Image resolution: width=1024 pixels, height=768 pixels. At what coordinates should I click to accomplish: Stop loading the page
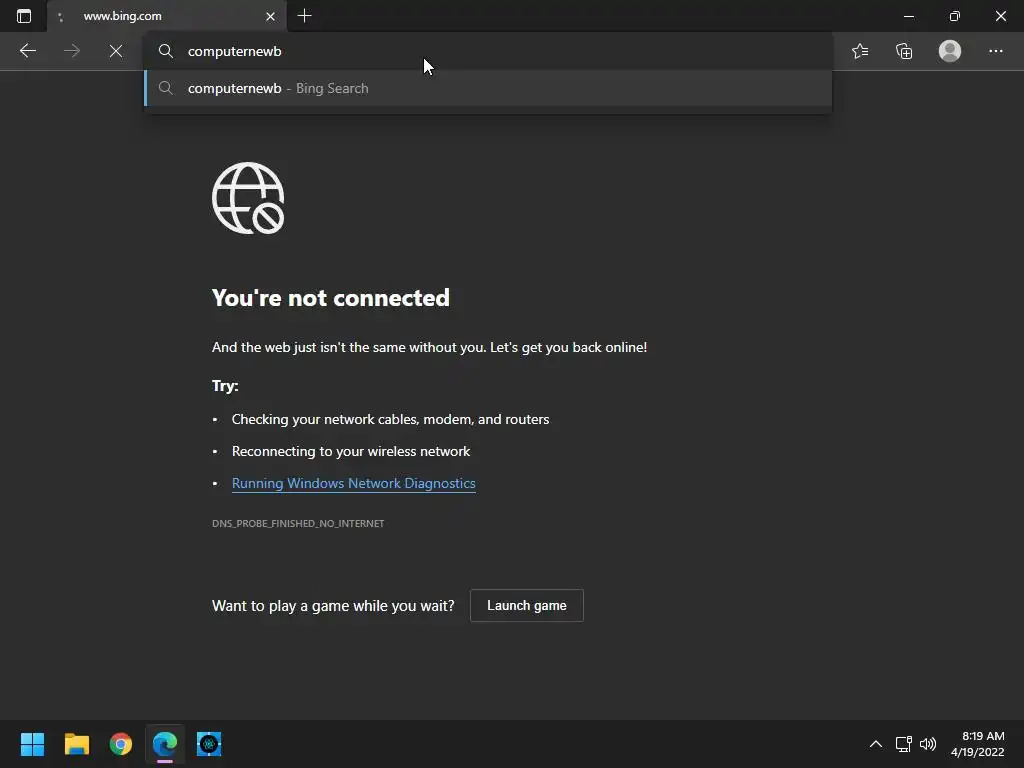coord(116,51)
